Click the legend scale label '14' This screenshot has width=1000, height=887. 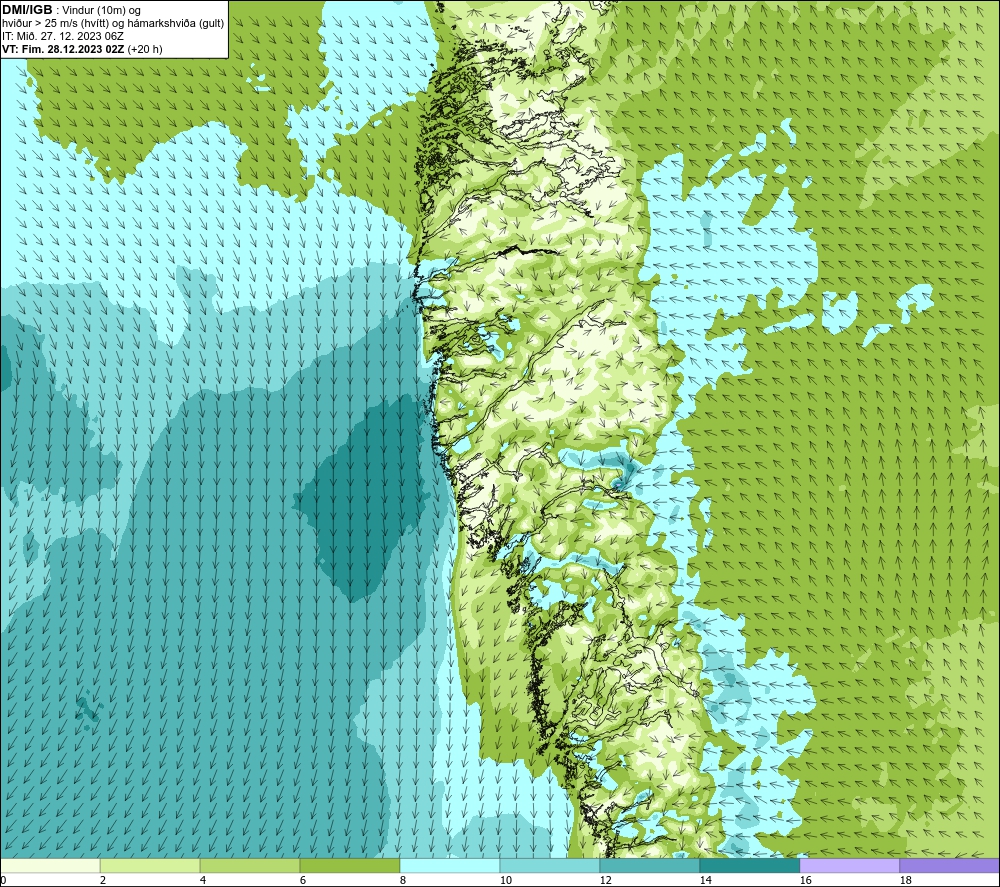pos(705,880)
